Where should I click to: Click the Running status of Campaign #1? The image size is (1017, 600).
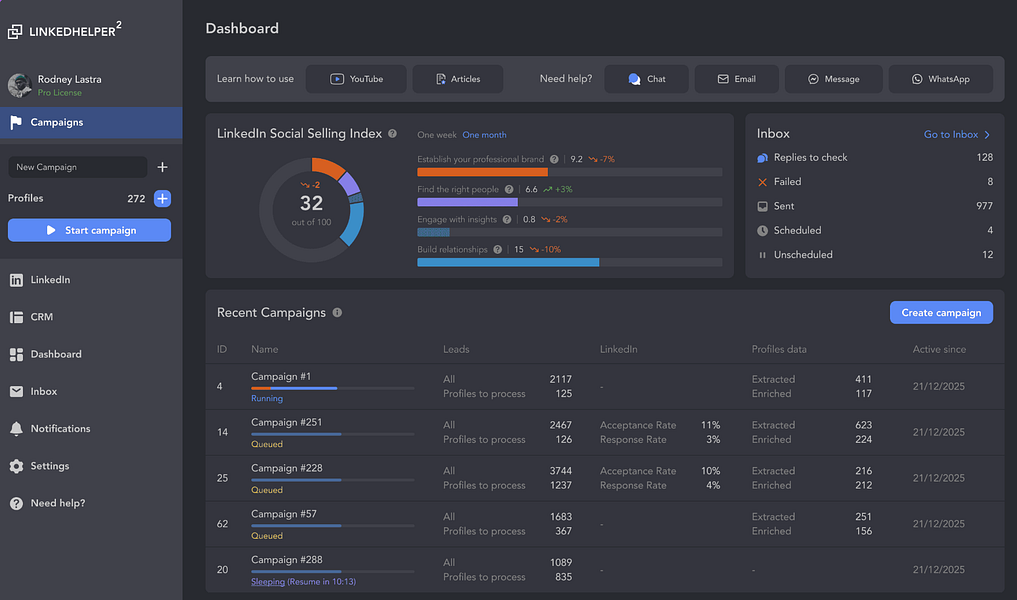coord(267,399)
